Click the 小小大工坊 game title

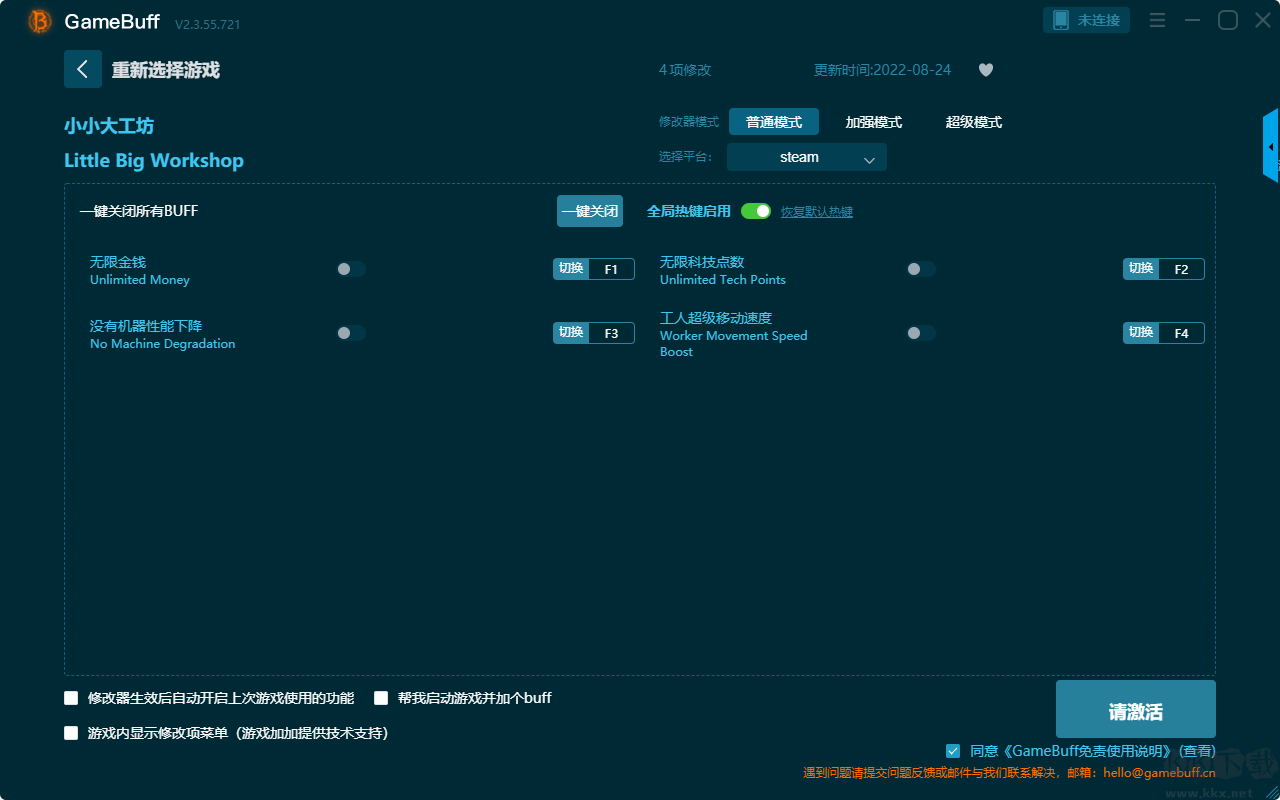coord(109,126)
